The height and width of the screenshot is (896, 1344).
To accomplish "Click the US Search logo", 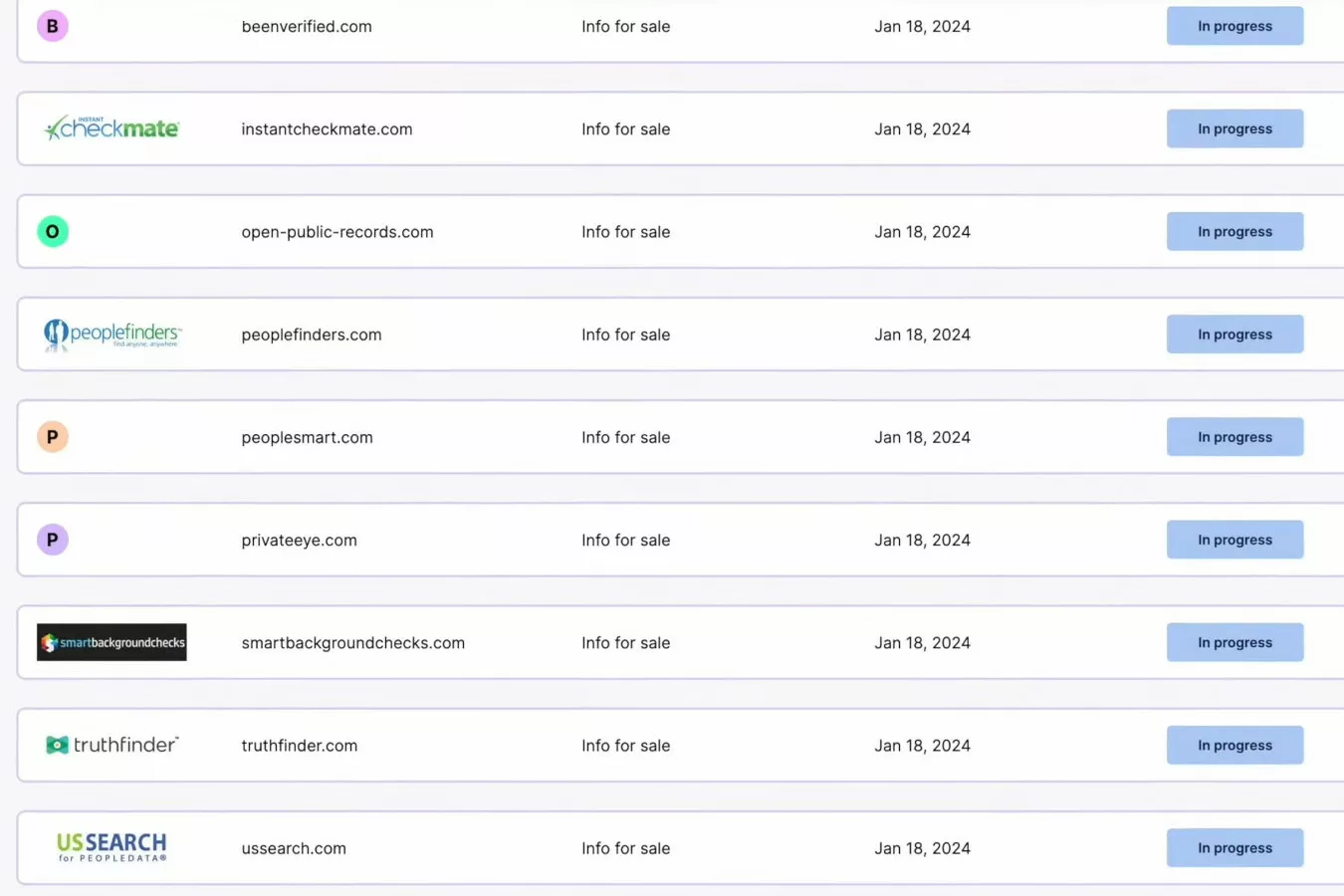I will [x=112, y=847].
